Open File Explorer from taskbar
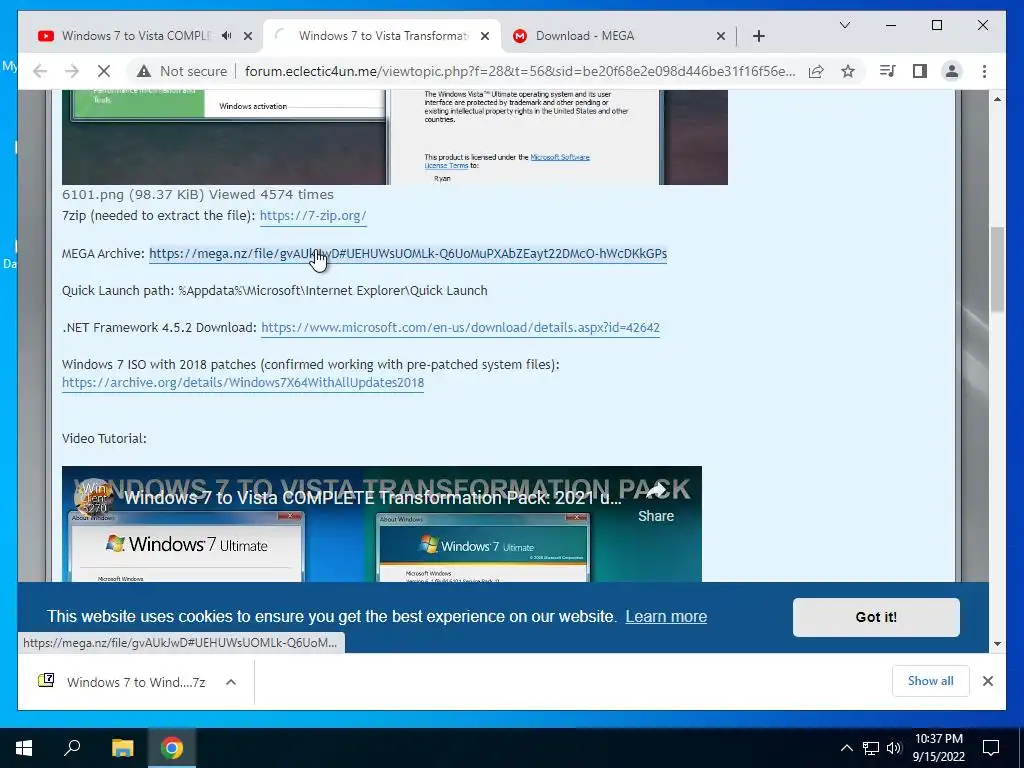This screenshot has height=768, width=1024. click(122, 748)
